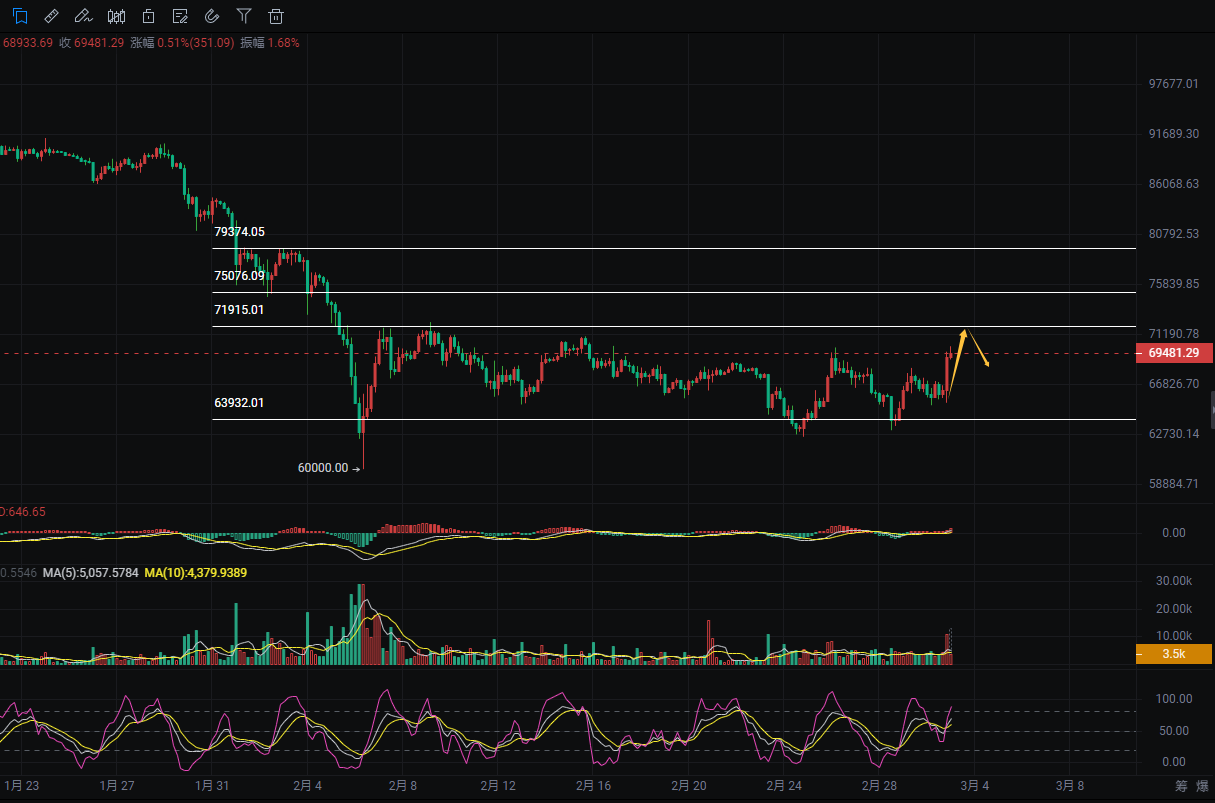
Task: Click the lock drawings icon
Action: [148, 16]
